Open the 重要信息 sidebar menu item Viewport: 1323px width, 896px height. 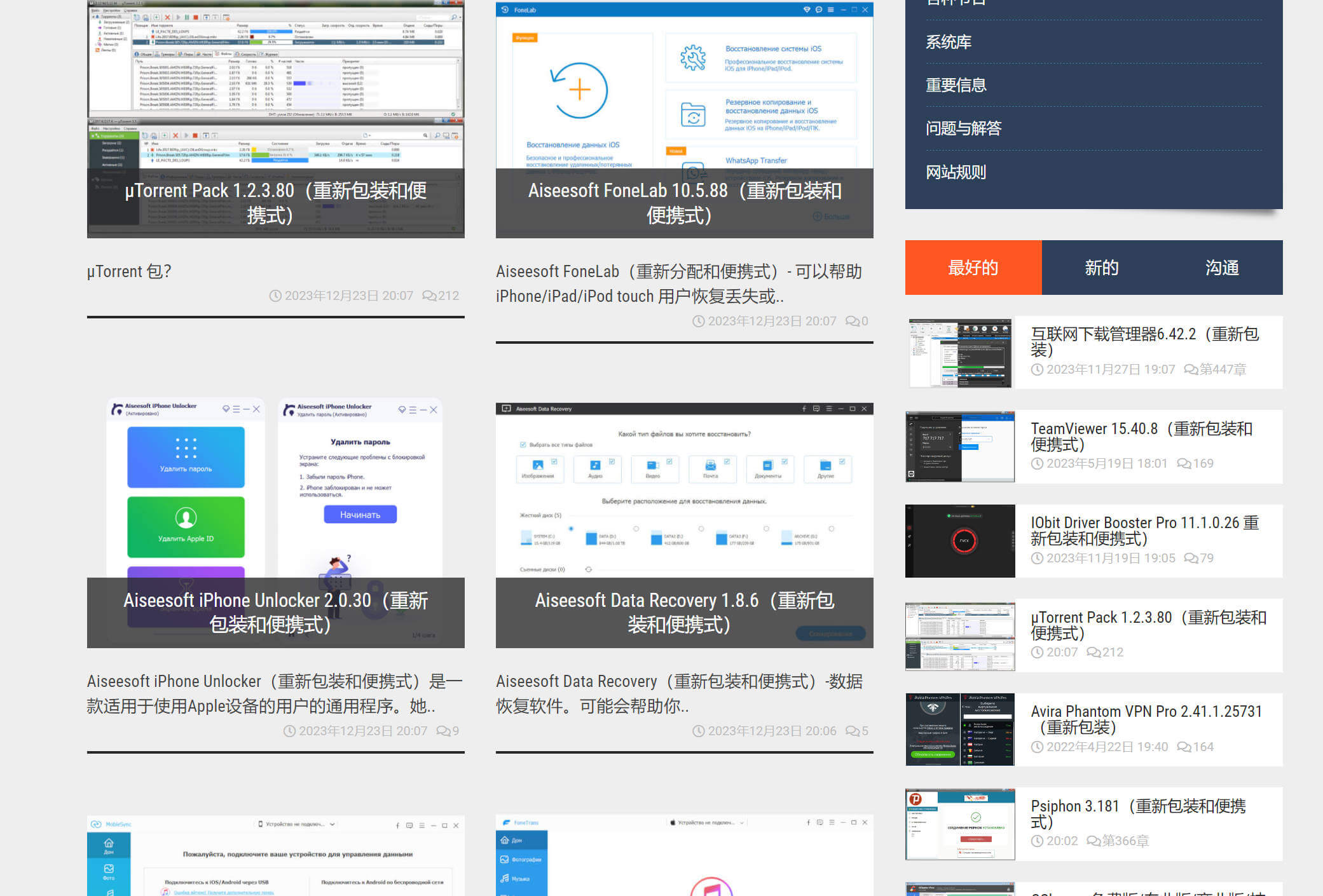(956, 85)
